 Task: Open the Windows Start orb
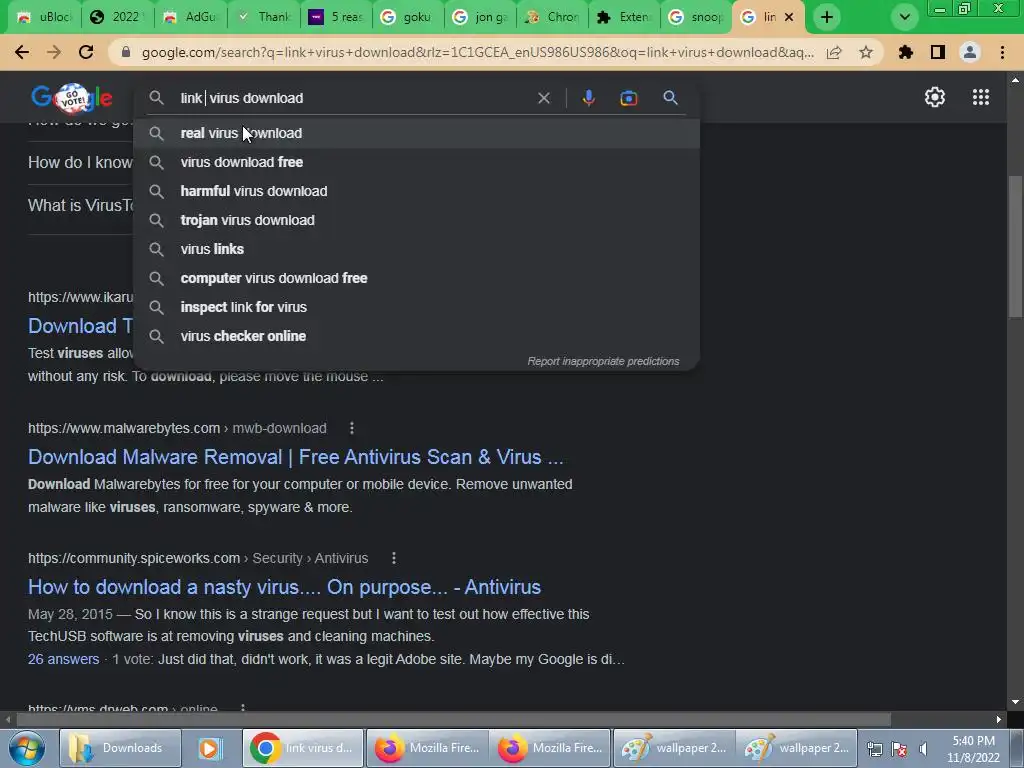coord(26,748)
